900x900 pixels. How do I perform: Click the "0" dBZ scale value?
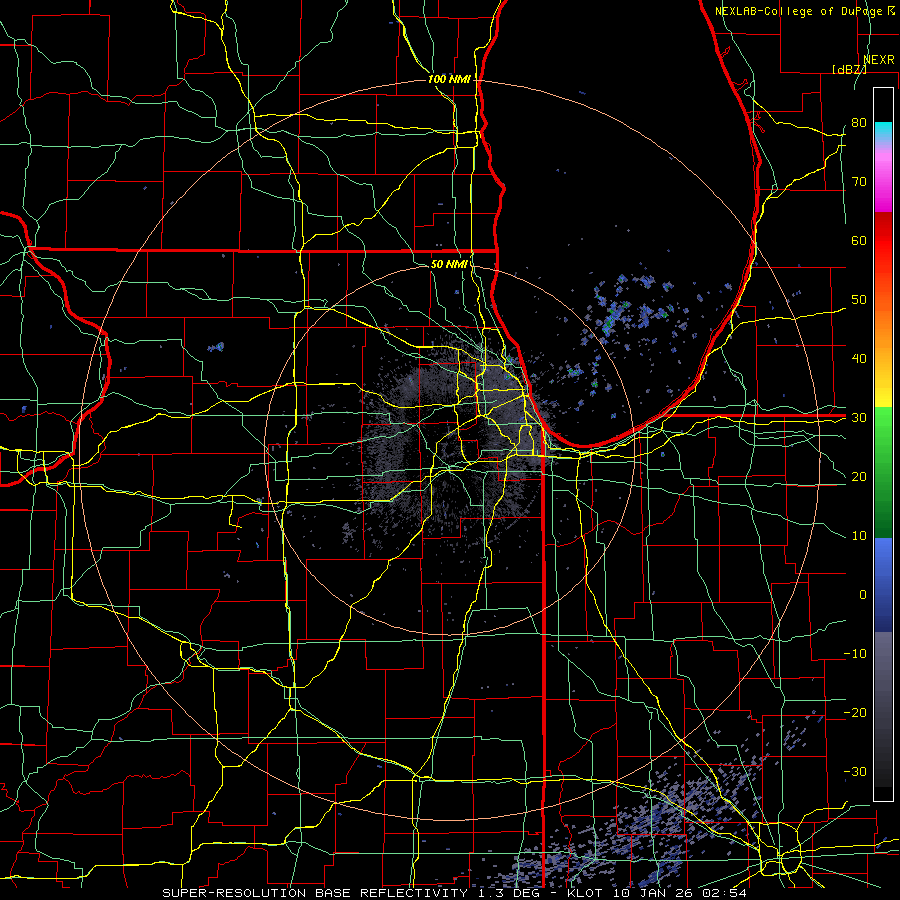coord(863,595)
